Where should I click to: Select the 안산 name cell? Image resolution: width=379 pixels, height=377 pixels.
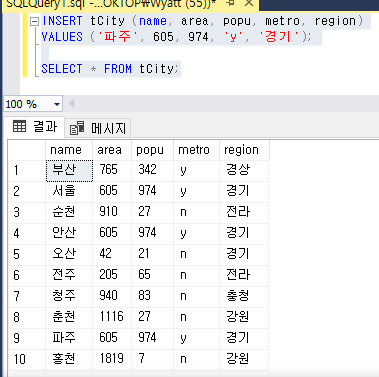click(69, 233)
